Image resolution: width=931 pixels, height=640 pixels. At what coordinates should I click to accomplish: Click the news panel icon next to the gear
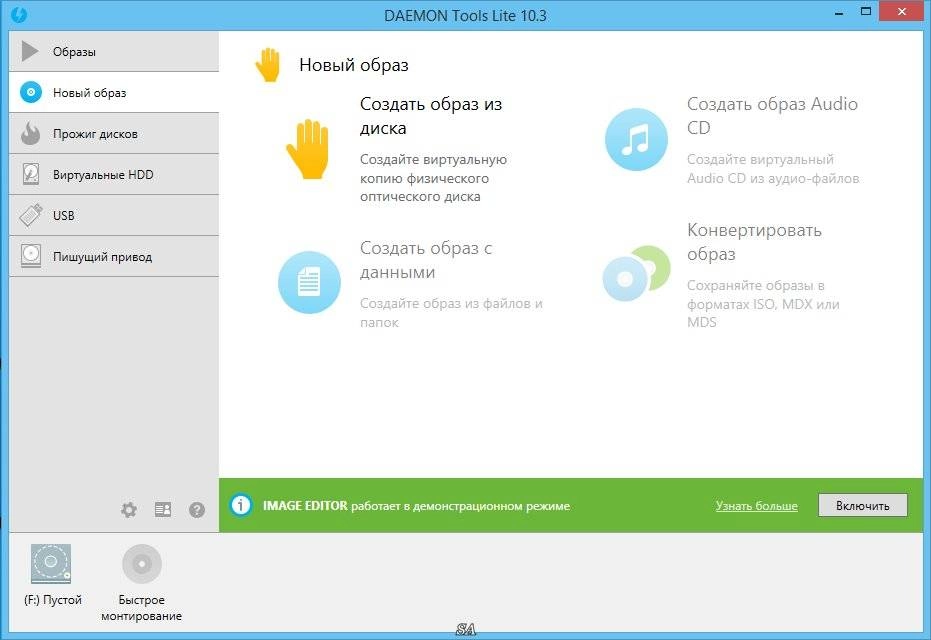(163, 509)
